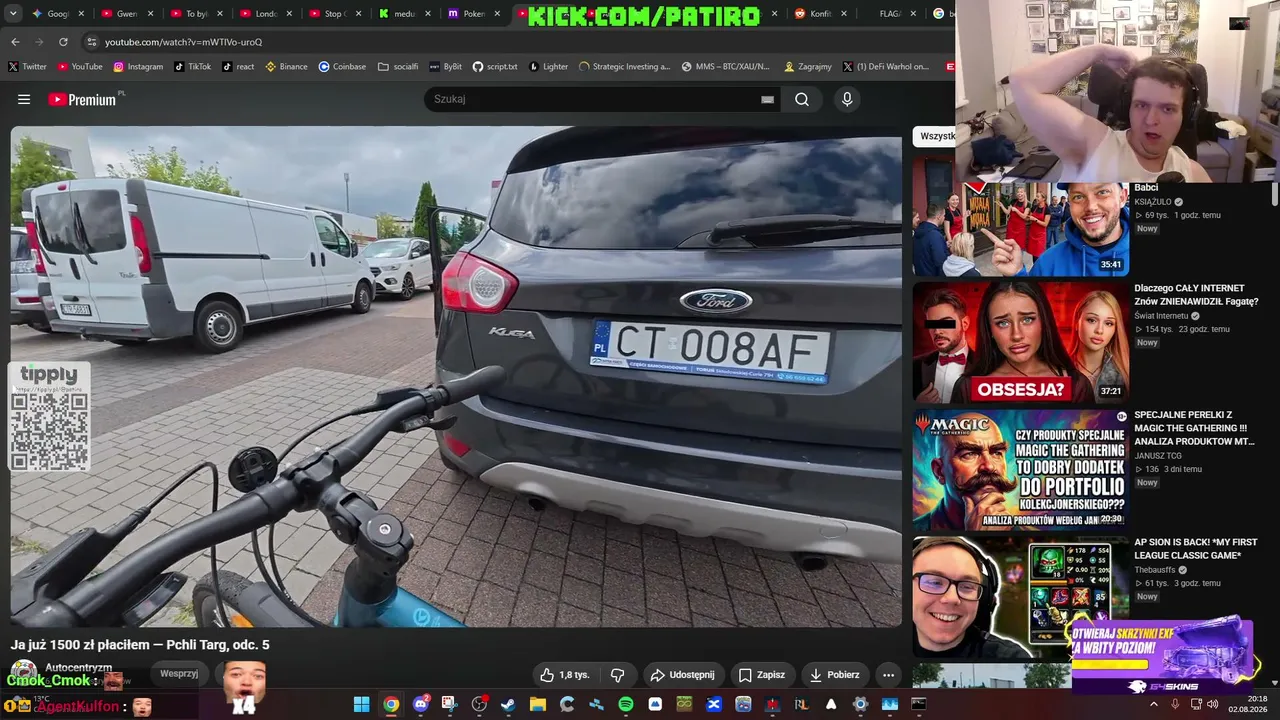Open the on-screen keyboard in search box
This screenshot has width=1280, height=720.
click(767, 99)
